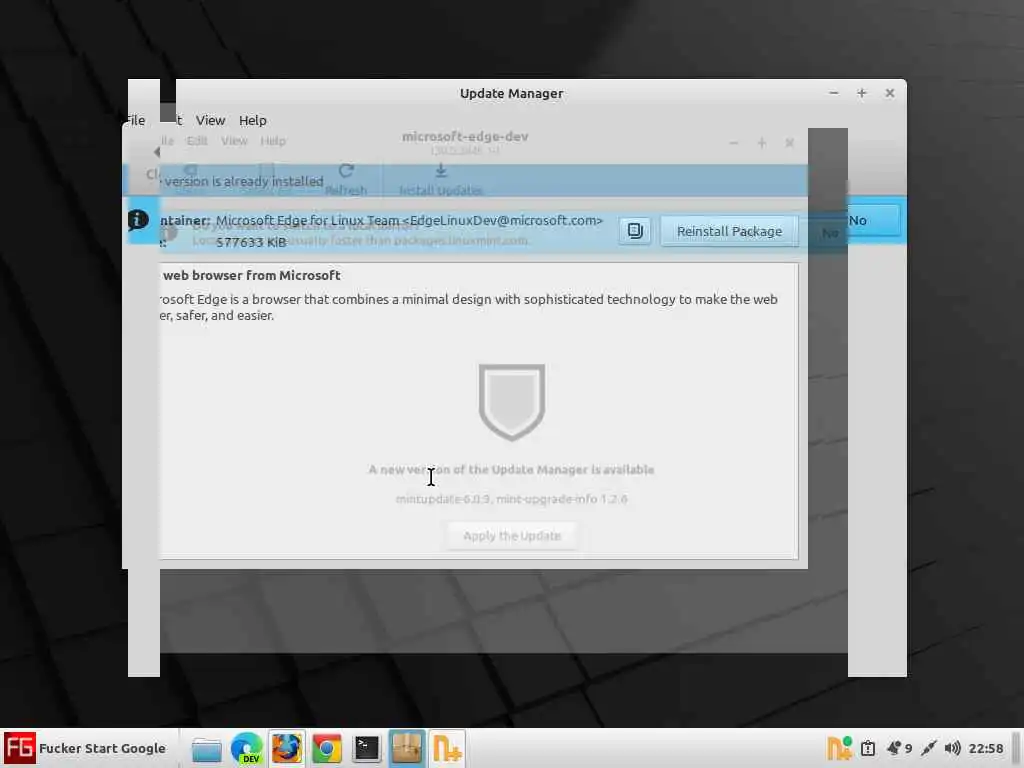Open the volume control tray icon

coord(952,748)
